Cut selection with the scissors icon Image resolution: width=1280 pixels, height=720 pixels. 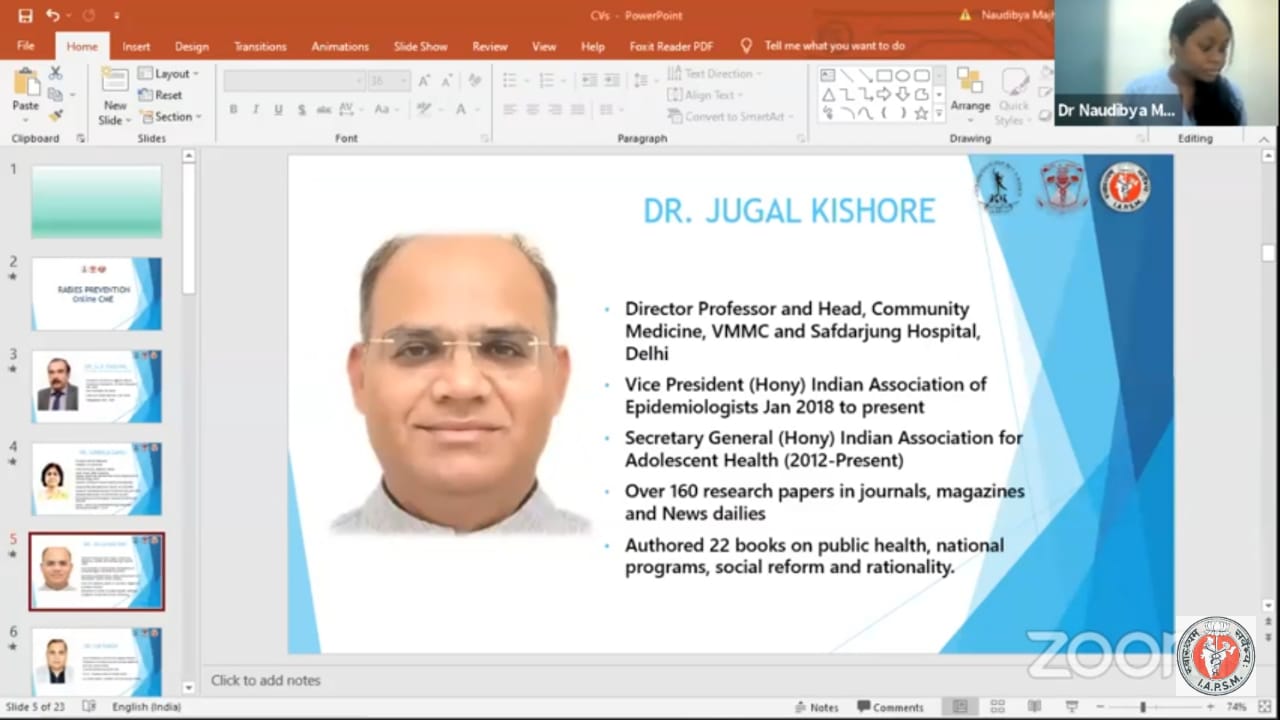tap(55, 73)
